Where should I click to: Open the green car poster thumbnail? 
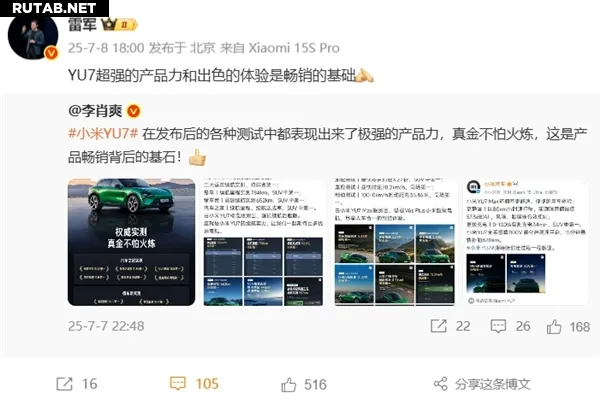[x=131, y=242]
